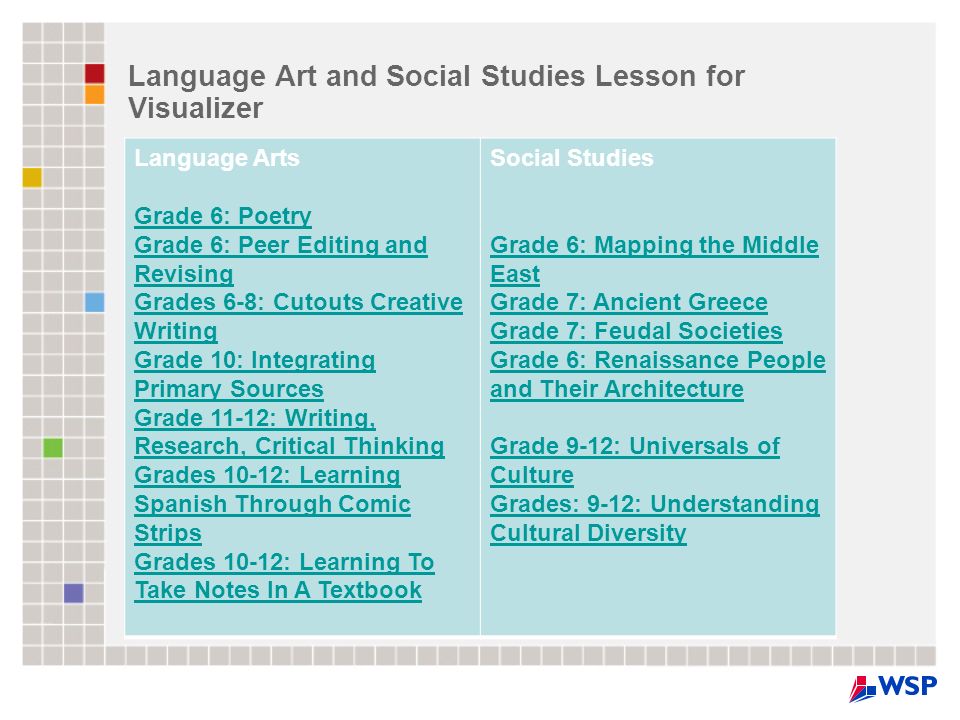Viewport: 960px width, 720px height.
Task: Select the purple square in the grid
Action: click(x=73, y=593)
